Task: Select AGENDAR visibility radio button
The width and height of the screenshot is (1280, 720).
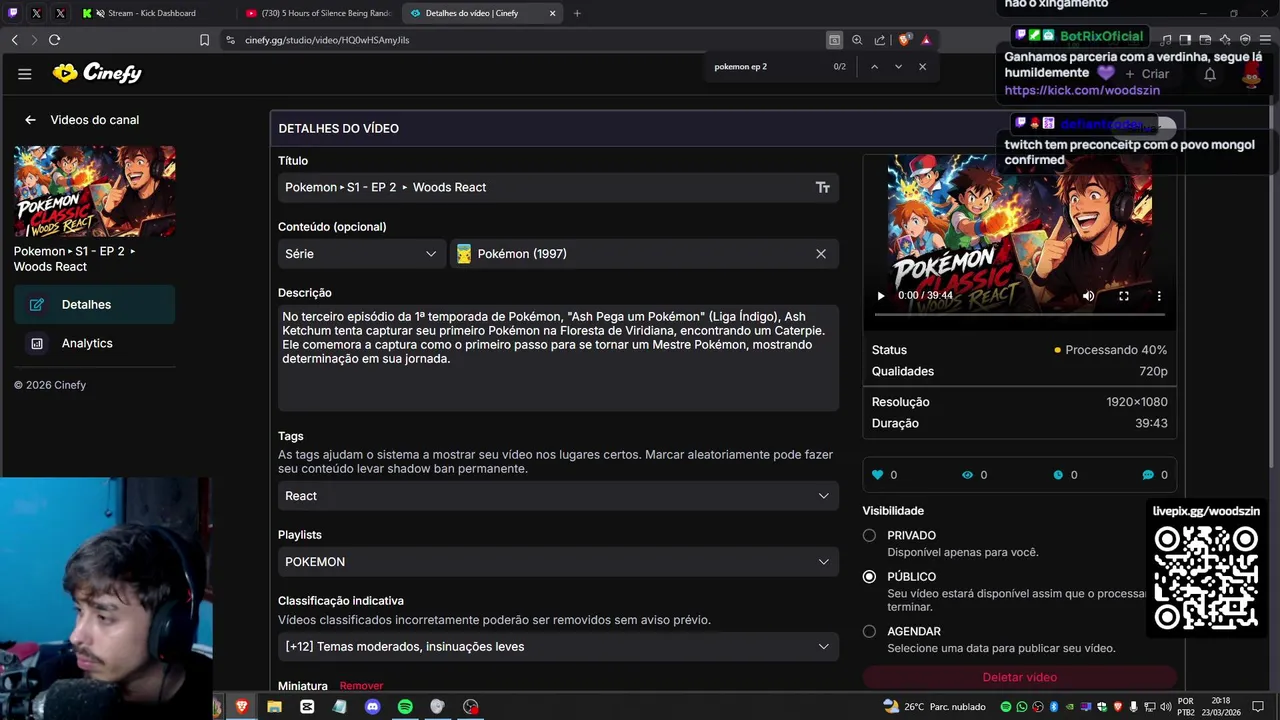Action: [869, 632]
